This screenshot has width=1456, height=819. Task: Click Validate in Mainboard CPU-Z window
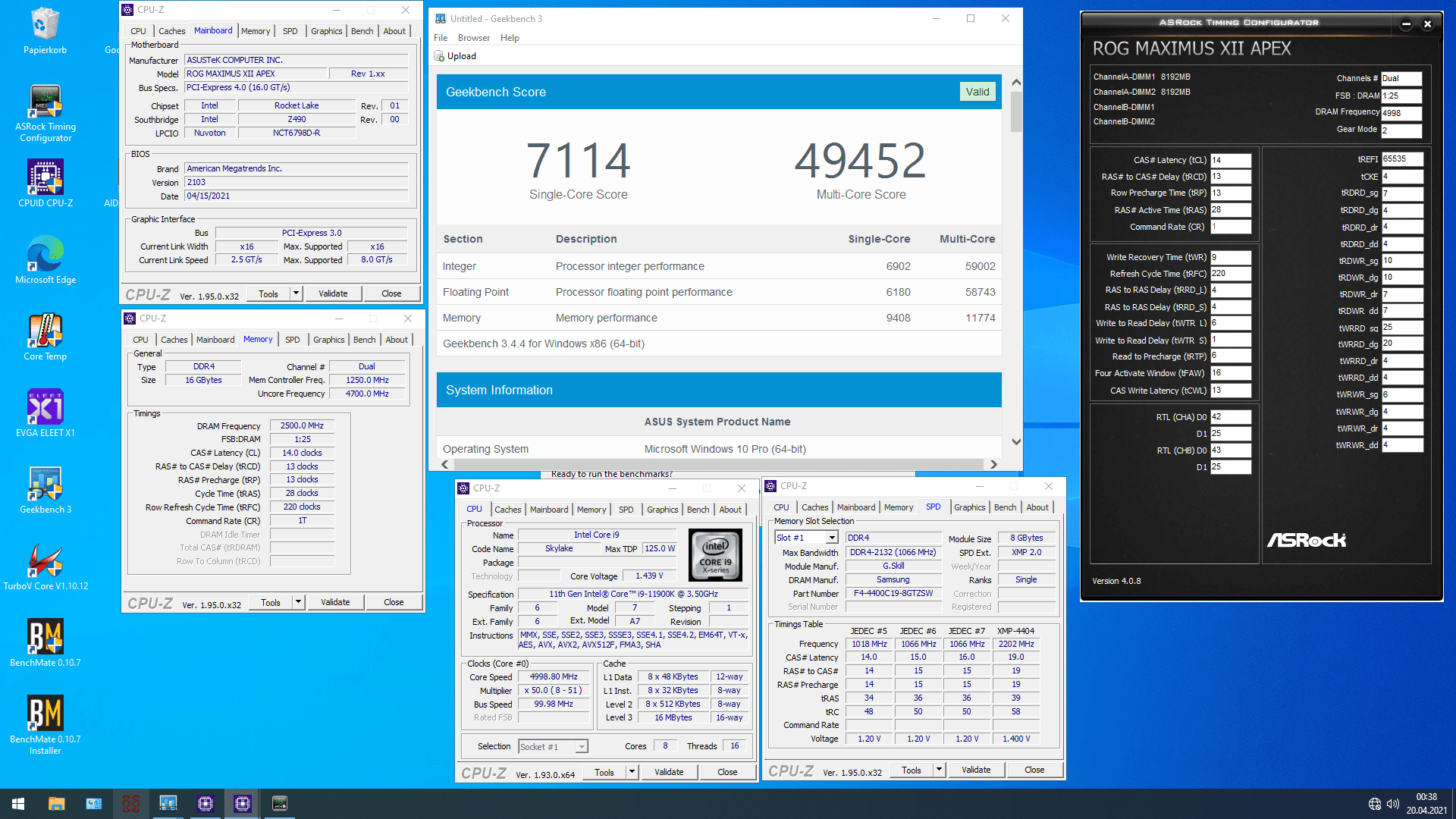click(x=333, y=293)
